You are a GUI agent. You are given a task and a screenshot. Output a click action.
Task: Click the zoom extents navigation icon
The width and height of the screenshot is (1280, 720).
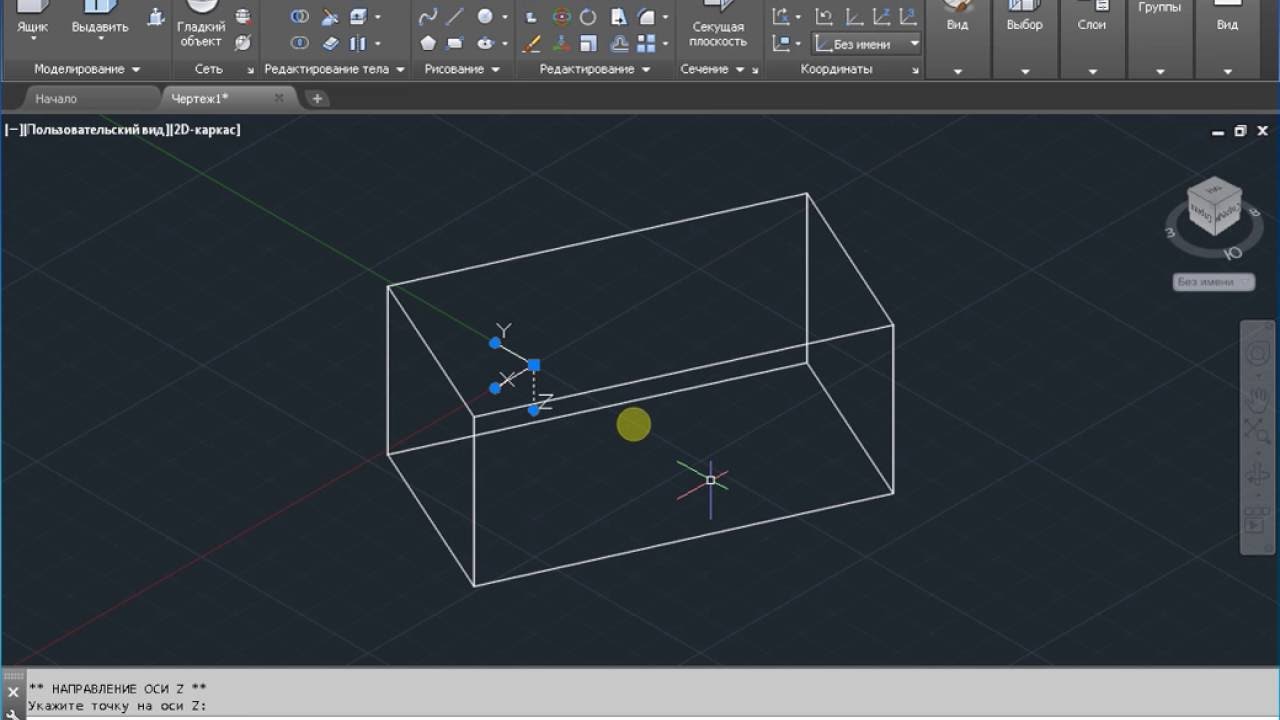(1257, 432)
